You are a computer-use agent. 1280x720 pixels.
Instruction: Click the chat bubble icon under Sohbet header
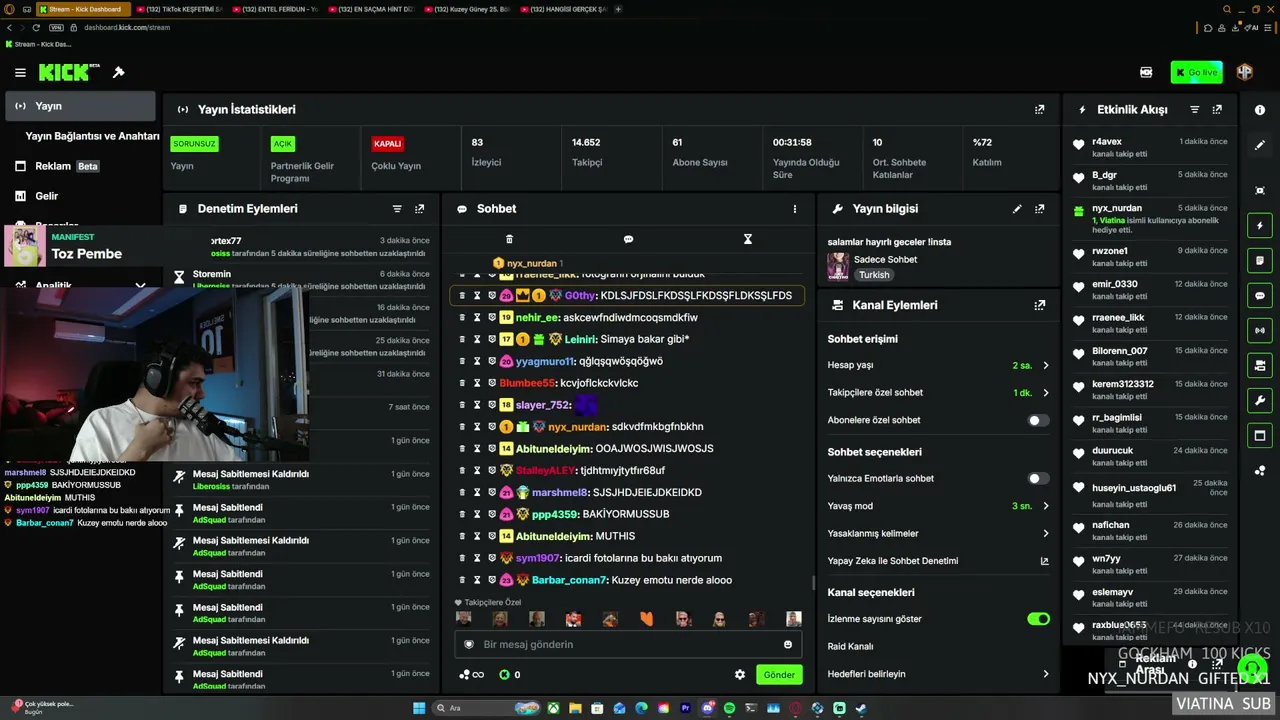(628, 239)
